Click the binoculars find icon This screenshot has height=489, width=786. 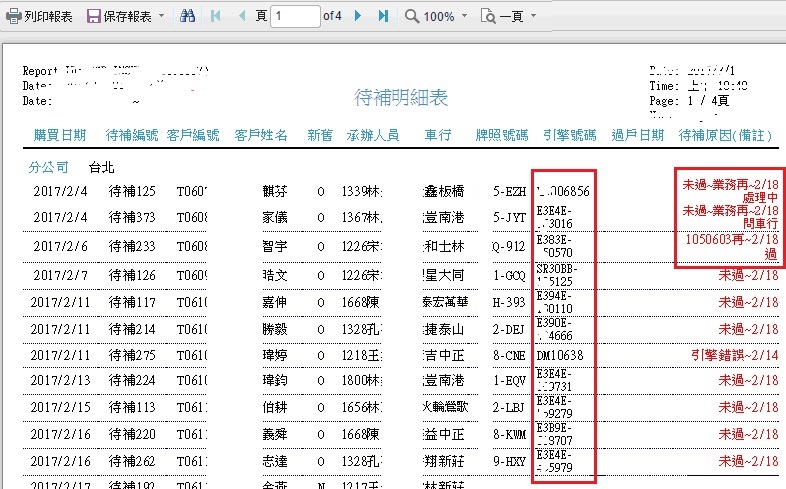187,17
